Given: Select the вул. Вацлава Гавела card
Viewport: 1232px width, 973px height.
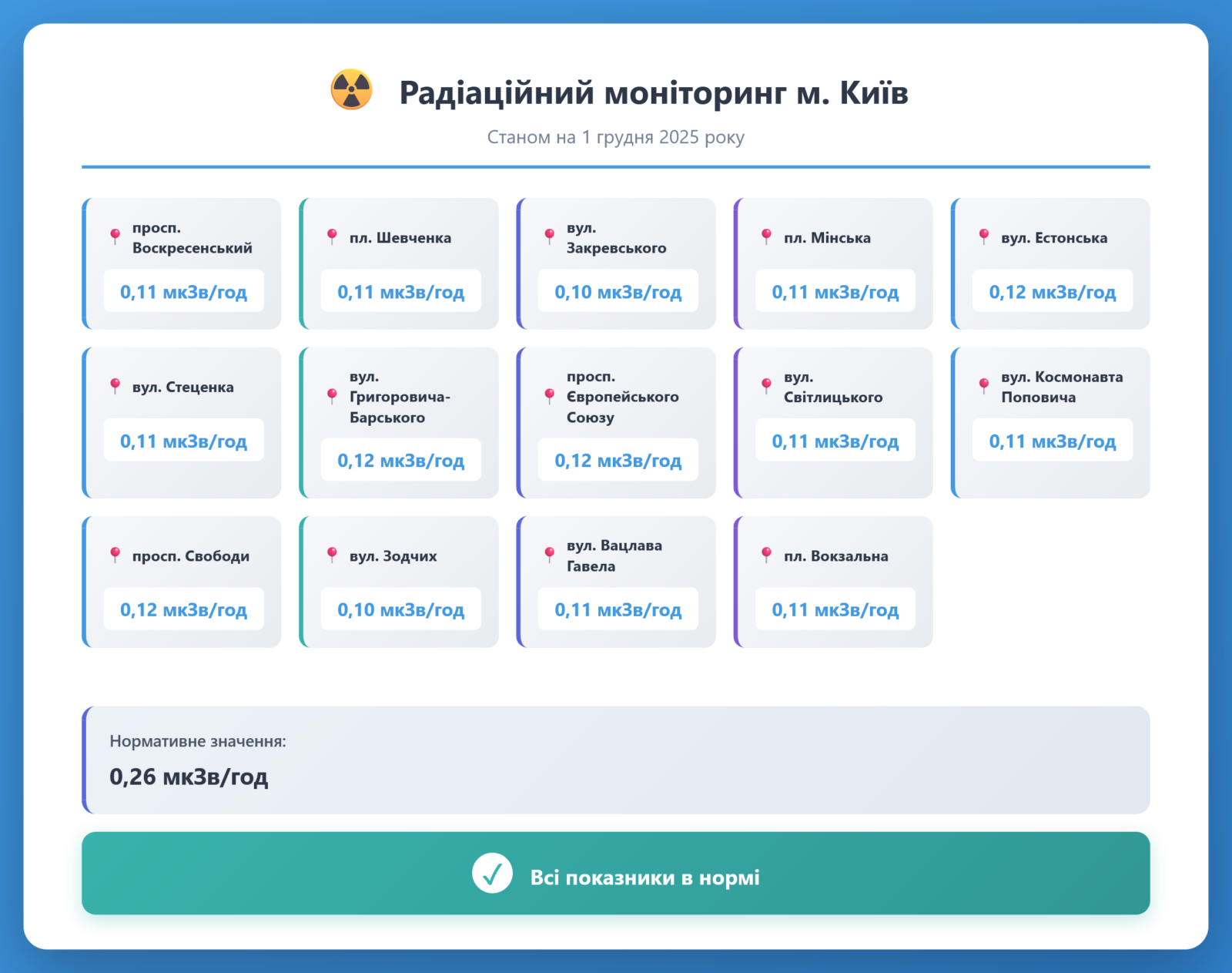Looking at the screenshot, I should [616, 582].
